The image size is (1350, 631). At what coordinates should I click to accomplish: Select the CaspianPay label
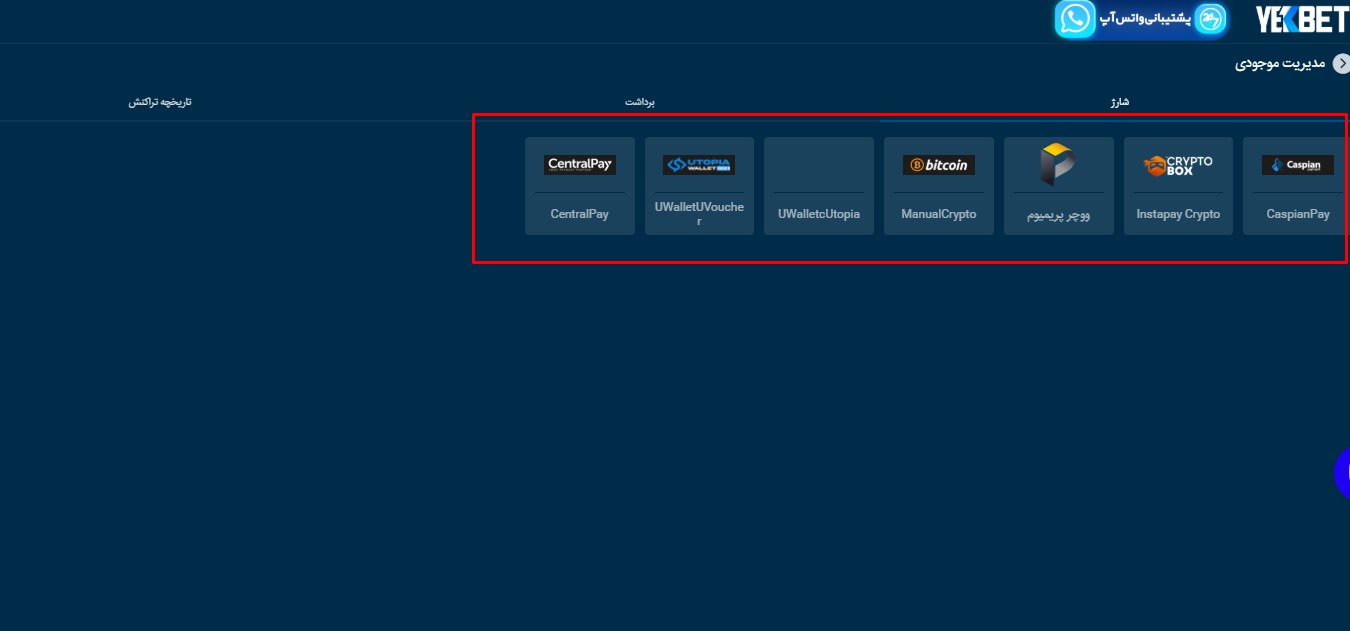1297,214
